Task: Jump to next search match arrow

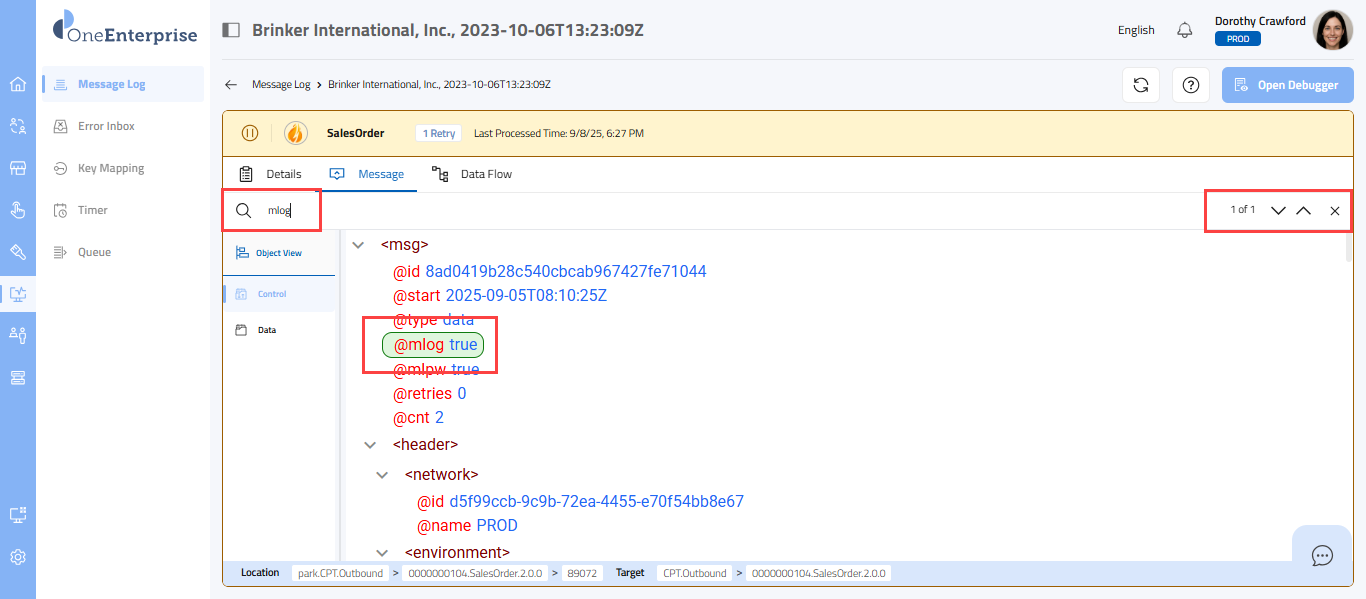Action: tap(1278, 211)
